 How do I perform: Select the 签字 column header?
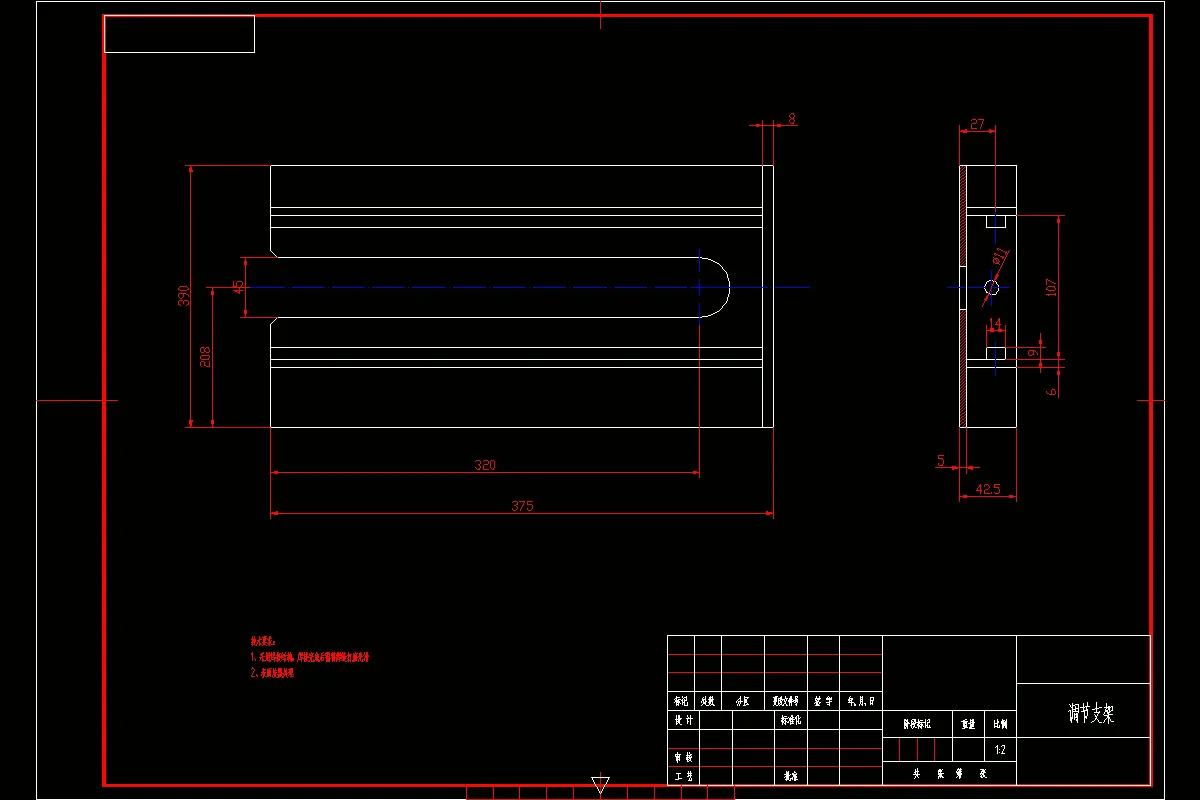click(823, 702)
